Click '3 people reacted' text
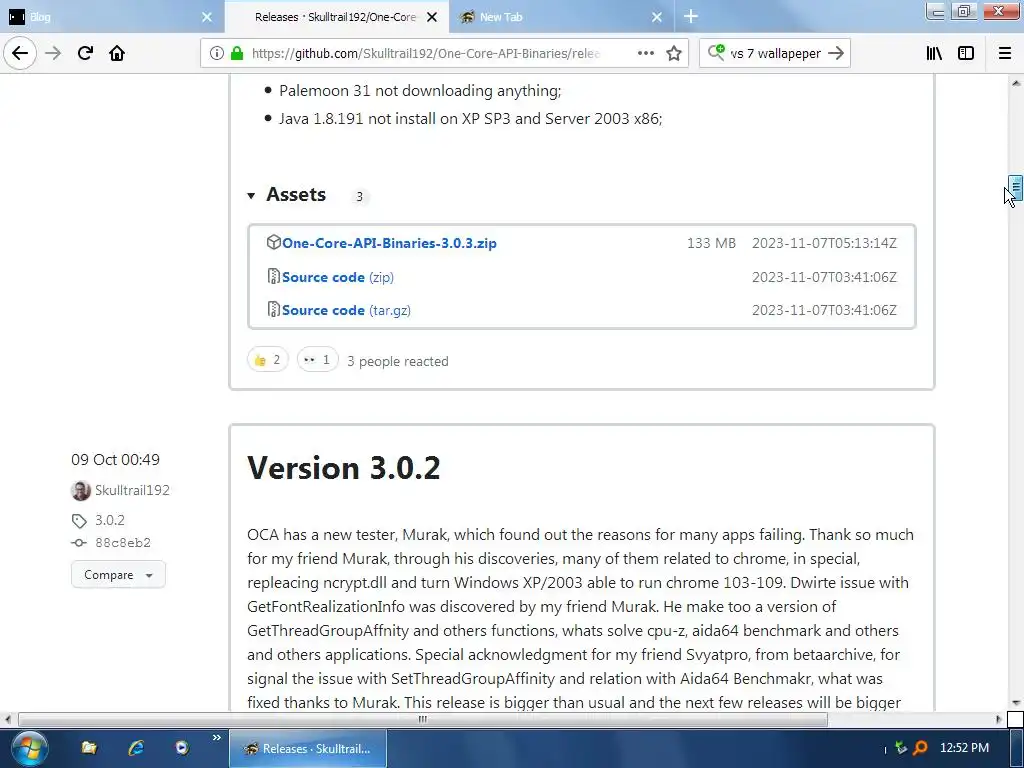 pyautogui.click(x=398, y=361)
